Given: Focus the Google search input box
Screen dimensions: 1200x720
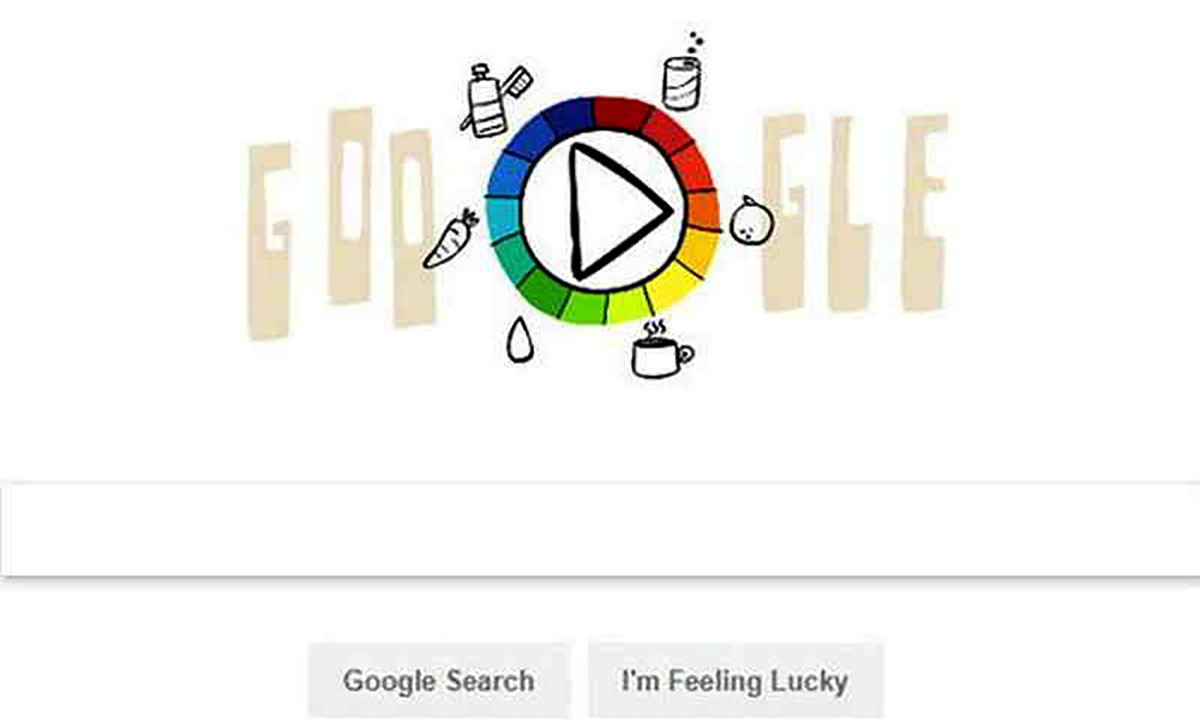Looking at the screenshot, I should [x=600, y=530].
